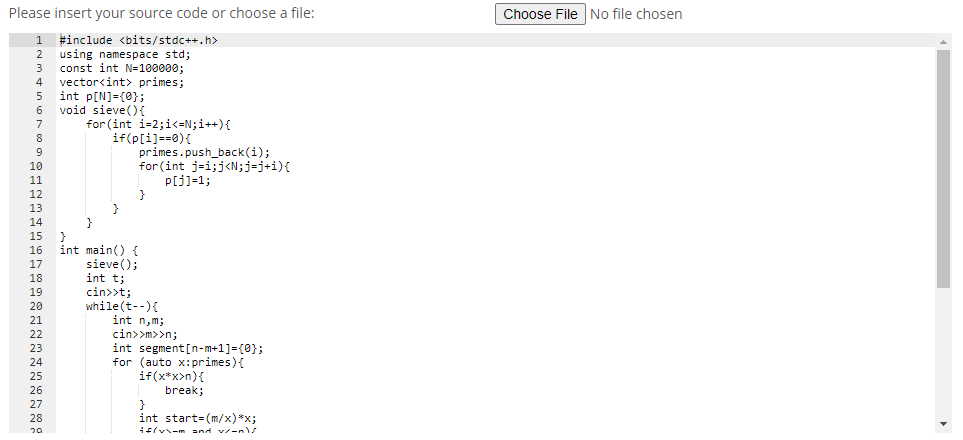Click the 'while(t--){' code line
The width and height of the screenshot is (963, 440).
click(x=122, y=306)
